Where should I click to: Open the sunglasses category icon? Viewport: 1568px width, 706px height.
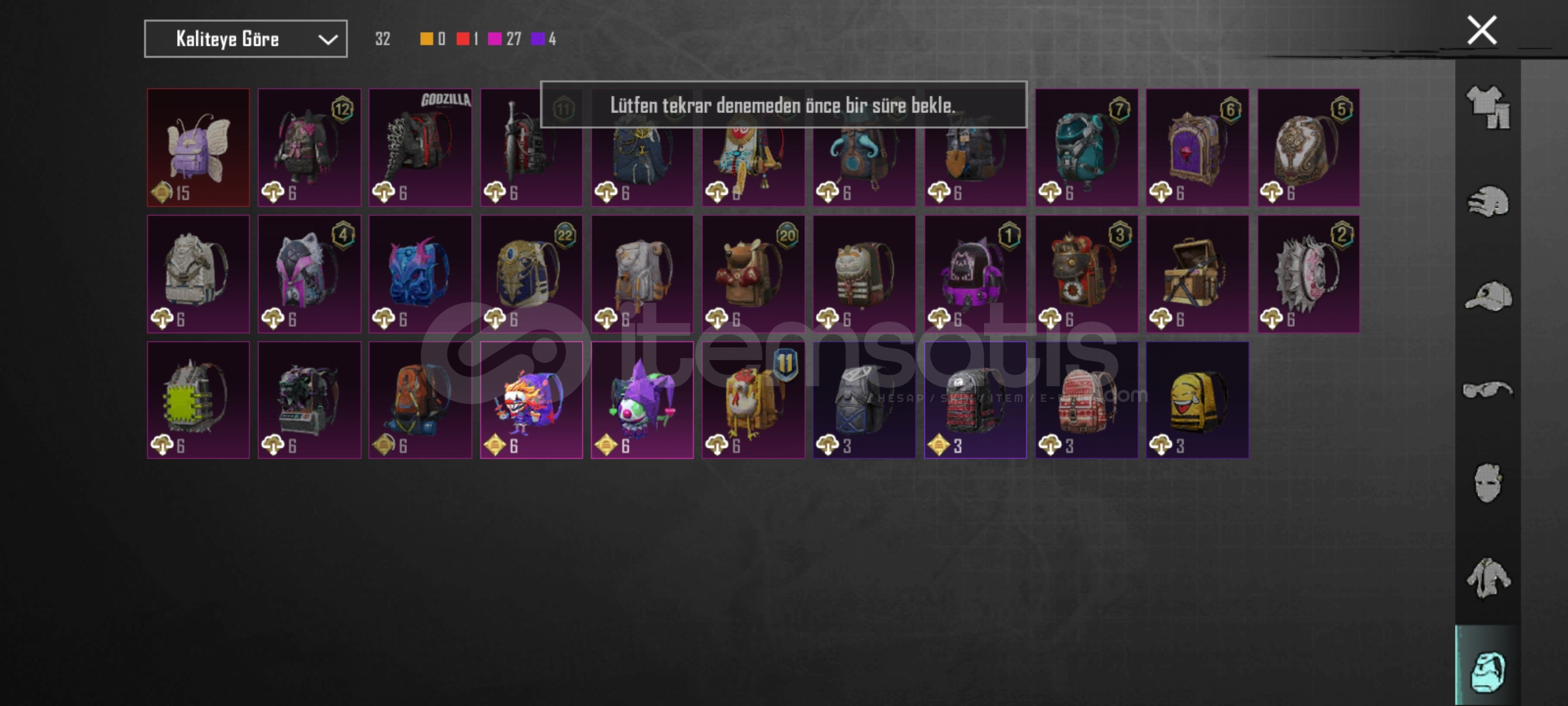click(x=1488, y=390)
